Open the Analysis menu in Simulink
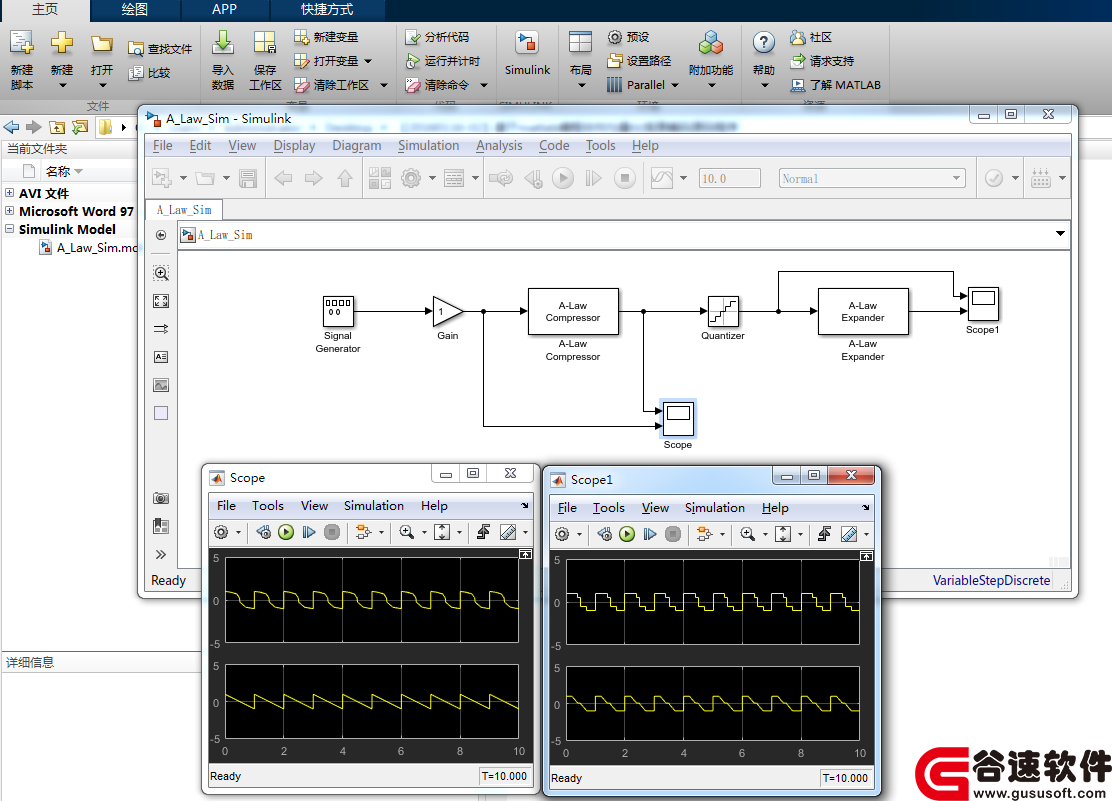 499,145
